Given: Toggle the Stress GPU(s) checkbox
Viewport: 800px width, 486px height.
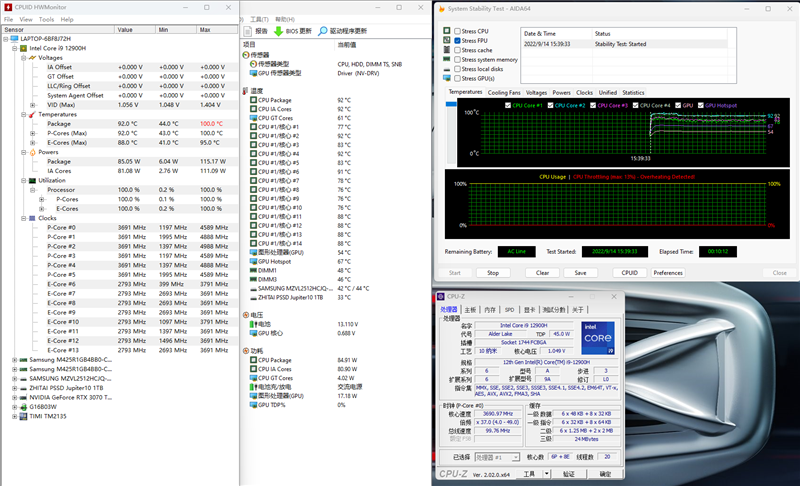Looking at the screenshot, I should (x=458, y=78).
